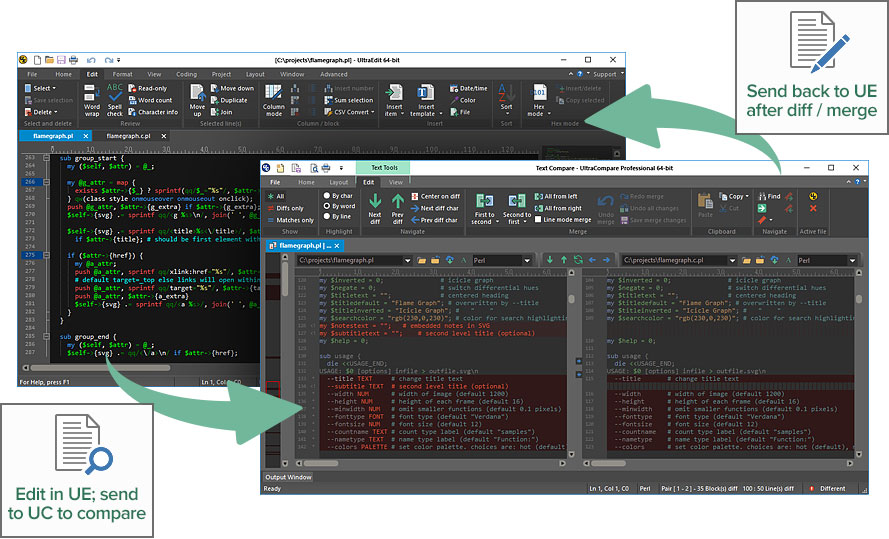The height and width of the screenshot is (539, 889).
Task: Click left compare pane vertical scrollbar
Action: coord(571,299)
